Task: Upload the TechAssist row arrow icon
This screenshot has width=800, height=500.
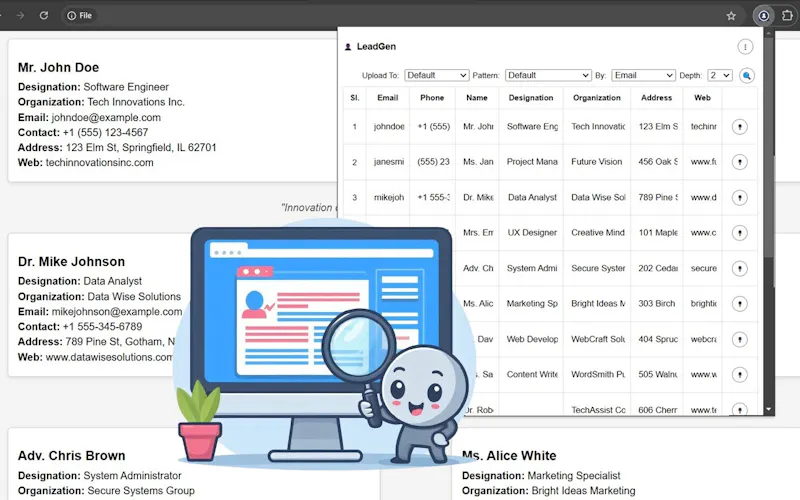Action: (x=739, y=409)
